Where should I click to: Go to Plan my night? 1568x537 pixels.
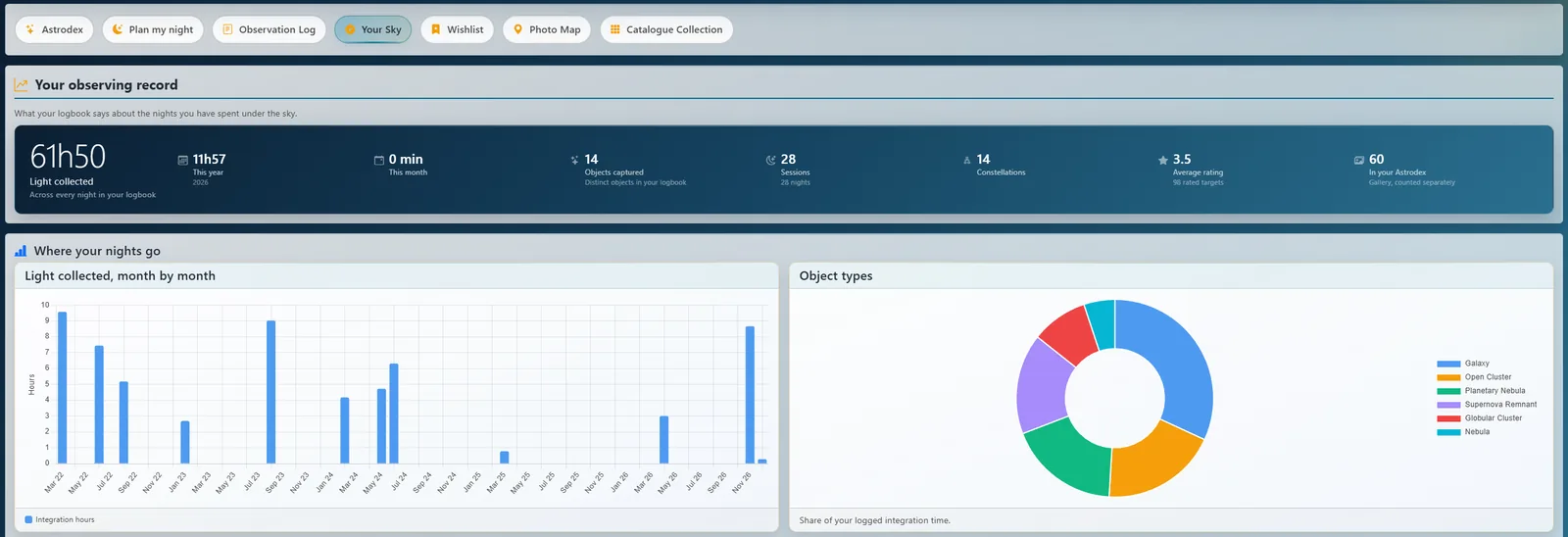pos(152,29)
